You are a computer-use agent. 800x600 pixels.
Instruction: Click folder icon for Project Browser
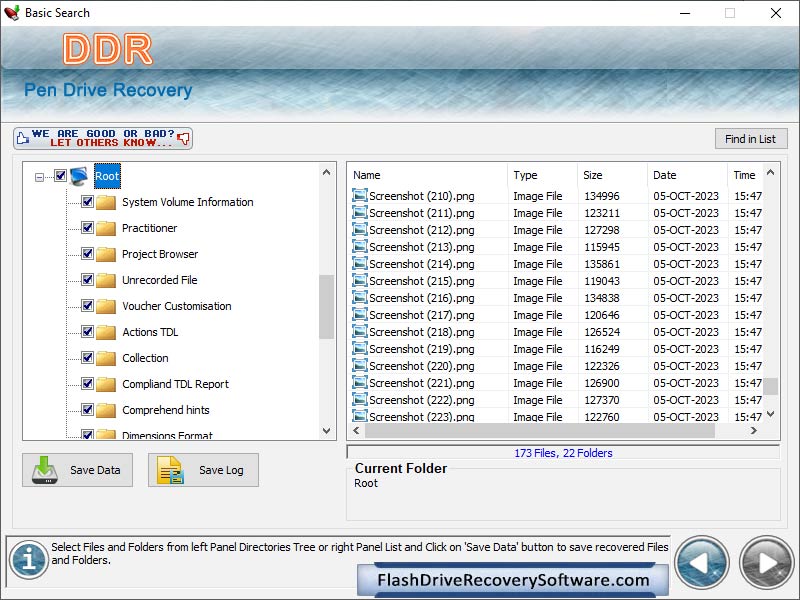click(x=106, y=254)
